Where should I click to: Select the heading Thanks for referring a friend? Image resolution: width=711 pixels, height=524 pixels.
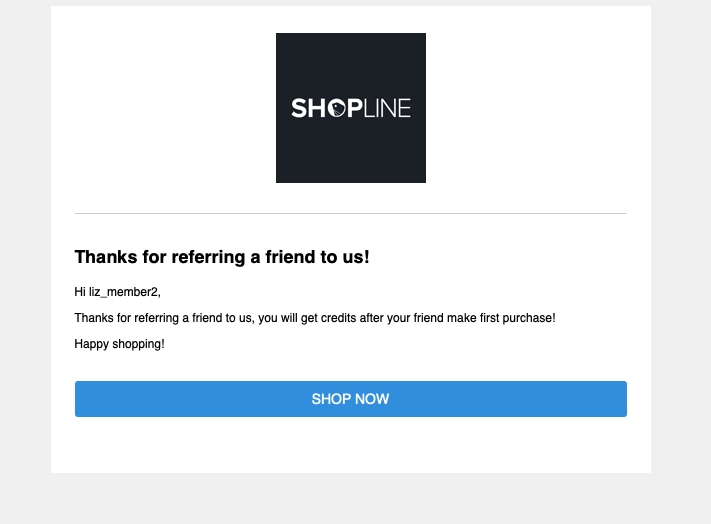point(222,257)
